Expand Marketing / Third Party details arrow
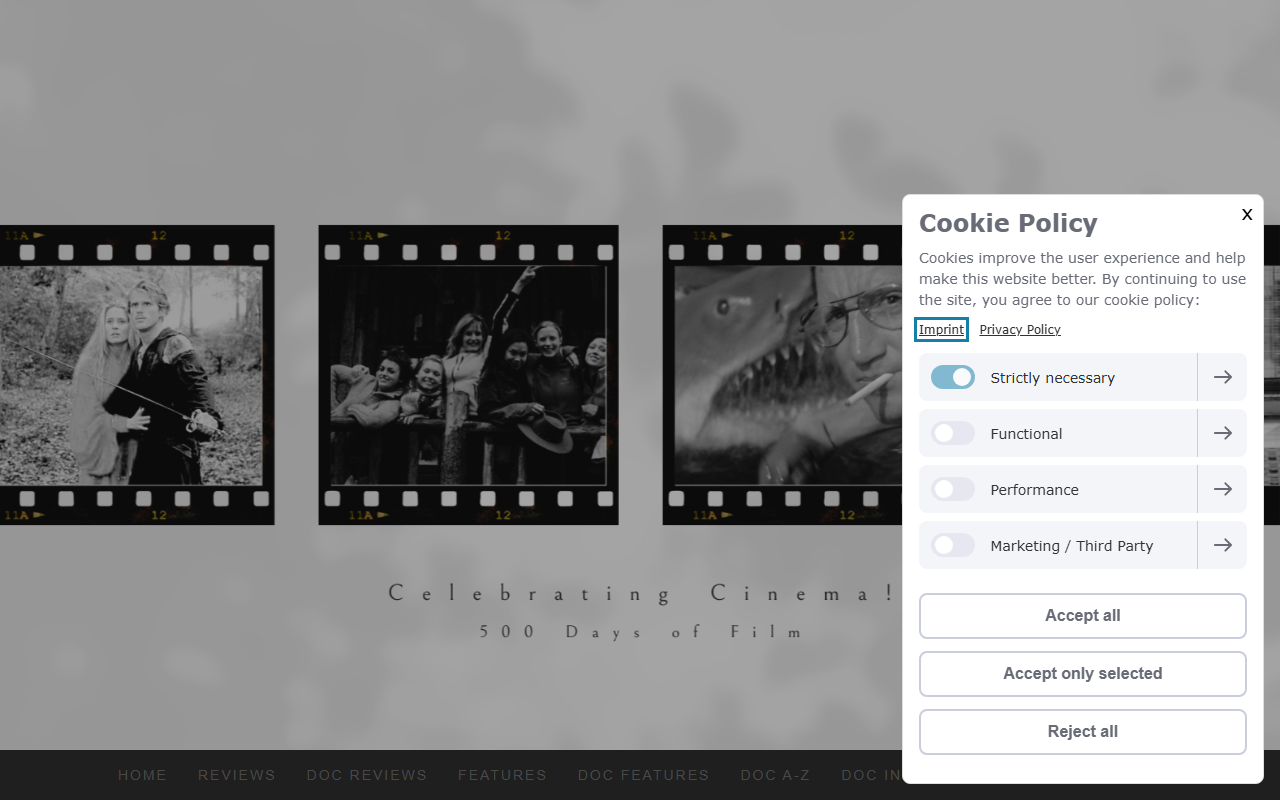Image resolution: width=1280 pixels, height=800 pixels. pyautogui.click(x=1222, y=545)
